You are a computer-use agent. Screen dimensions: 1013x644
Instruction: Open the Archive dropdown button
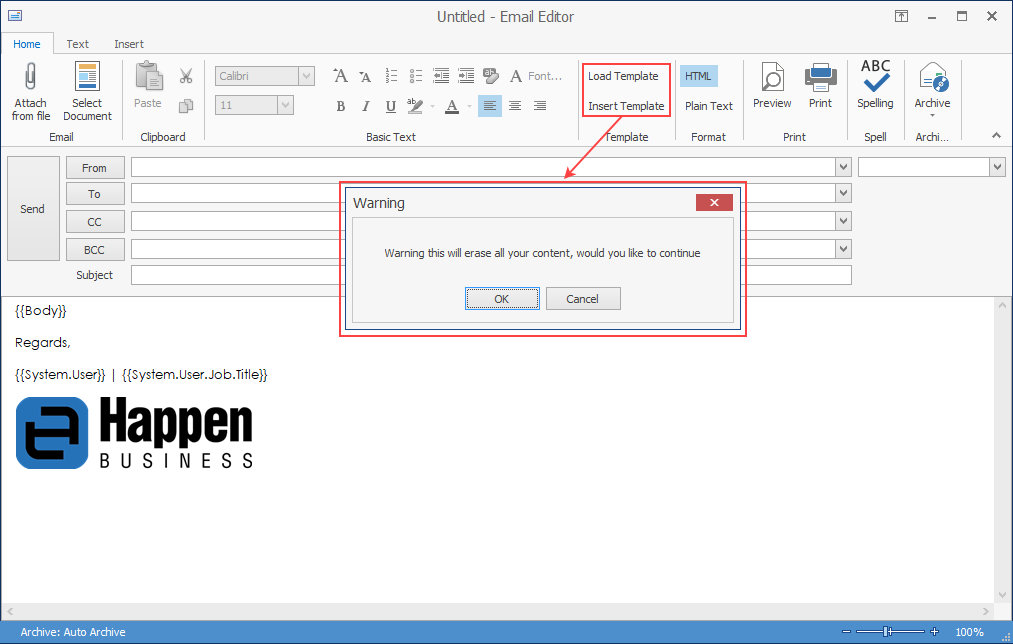tap(932, 89)
